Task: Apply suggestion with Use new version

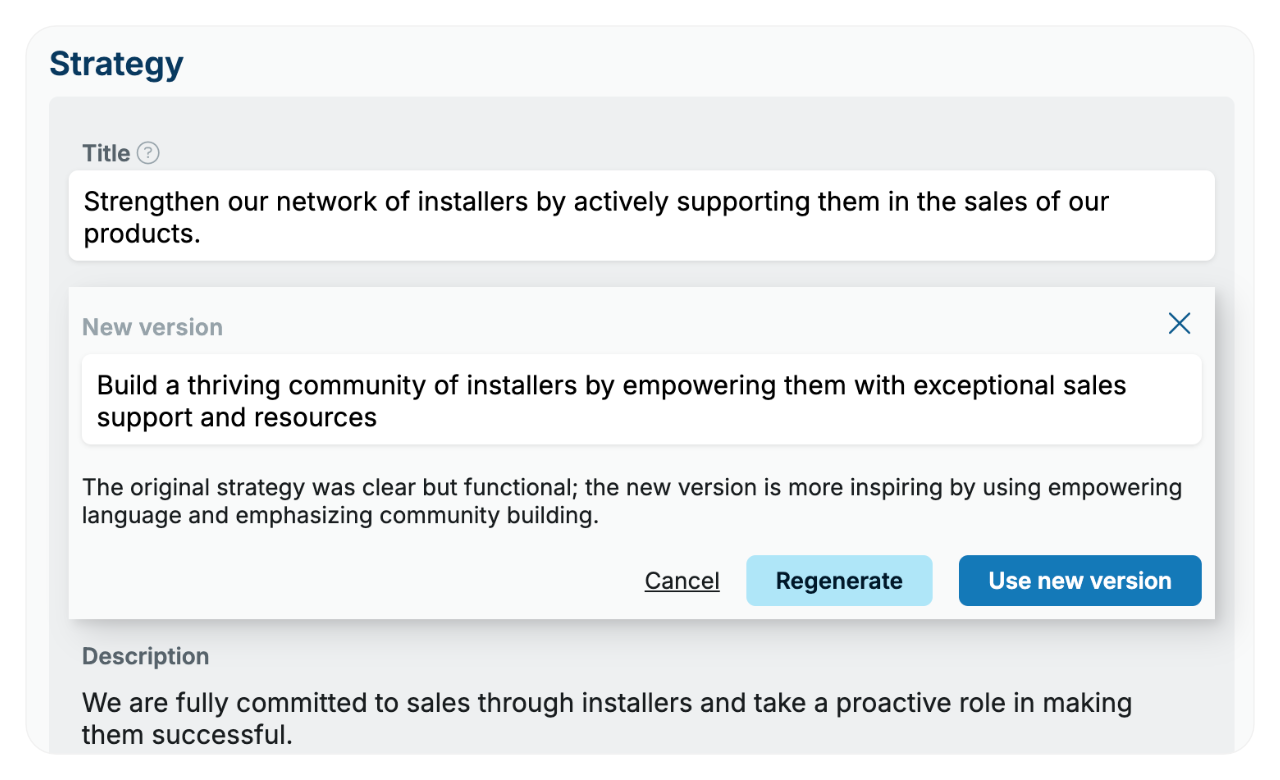Action: [x=1080, y=581]
